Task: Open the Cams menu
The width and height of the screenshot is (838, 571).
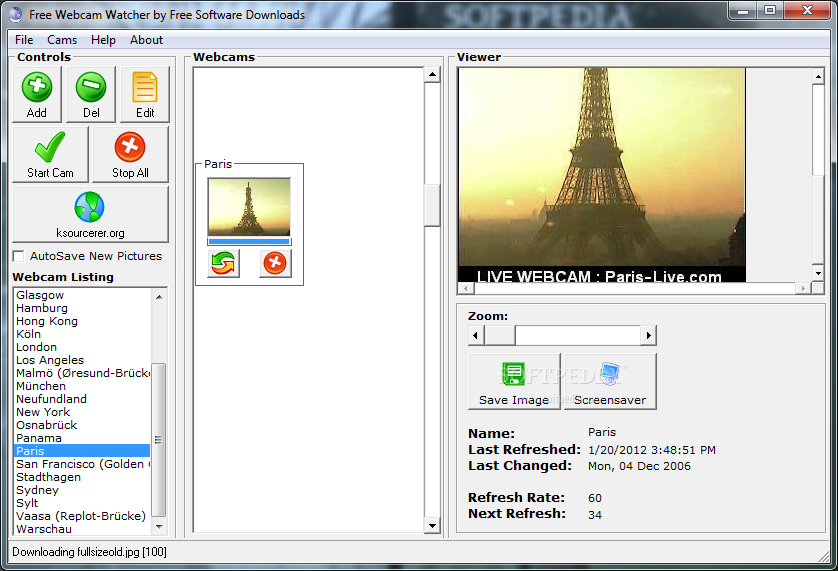Action: [62, 40]
